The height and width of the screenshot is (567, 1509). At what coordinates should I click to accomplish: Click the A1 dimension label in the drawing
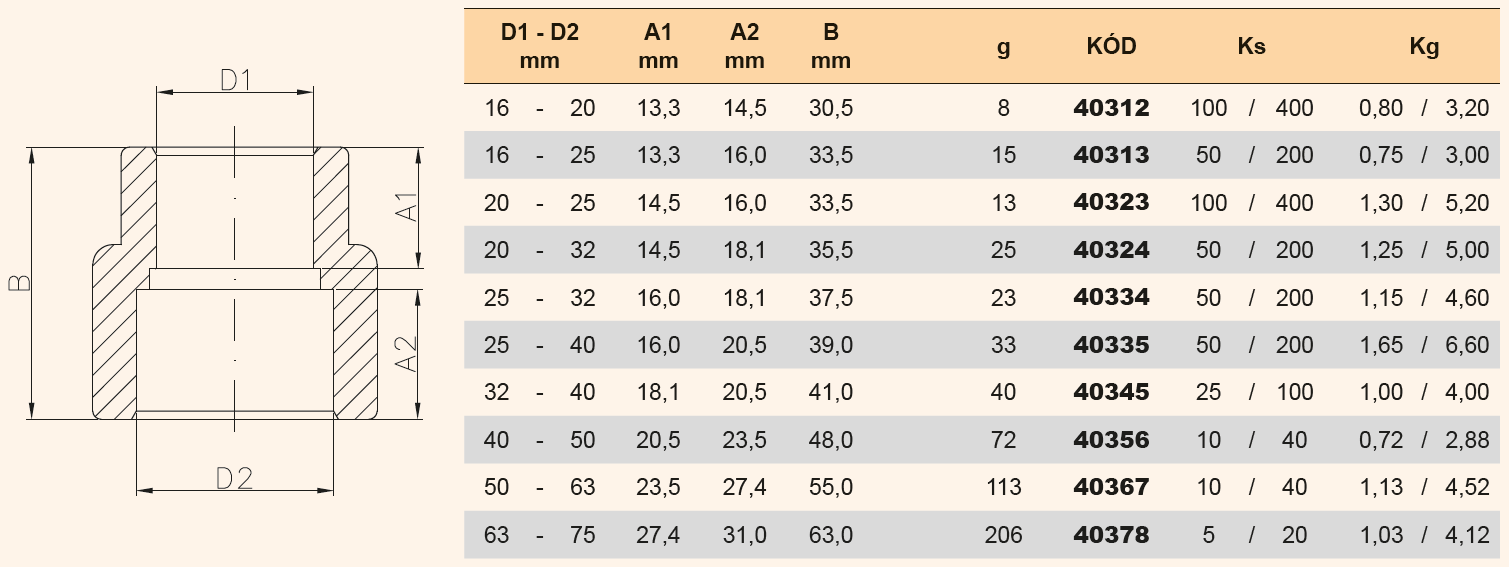pos(406,210)
